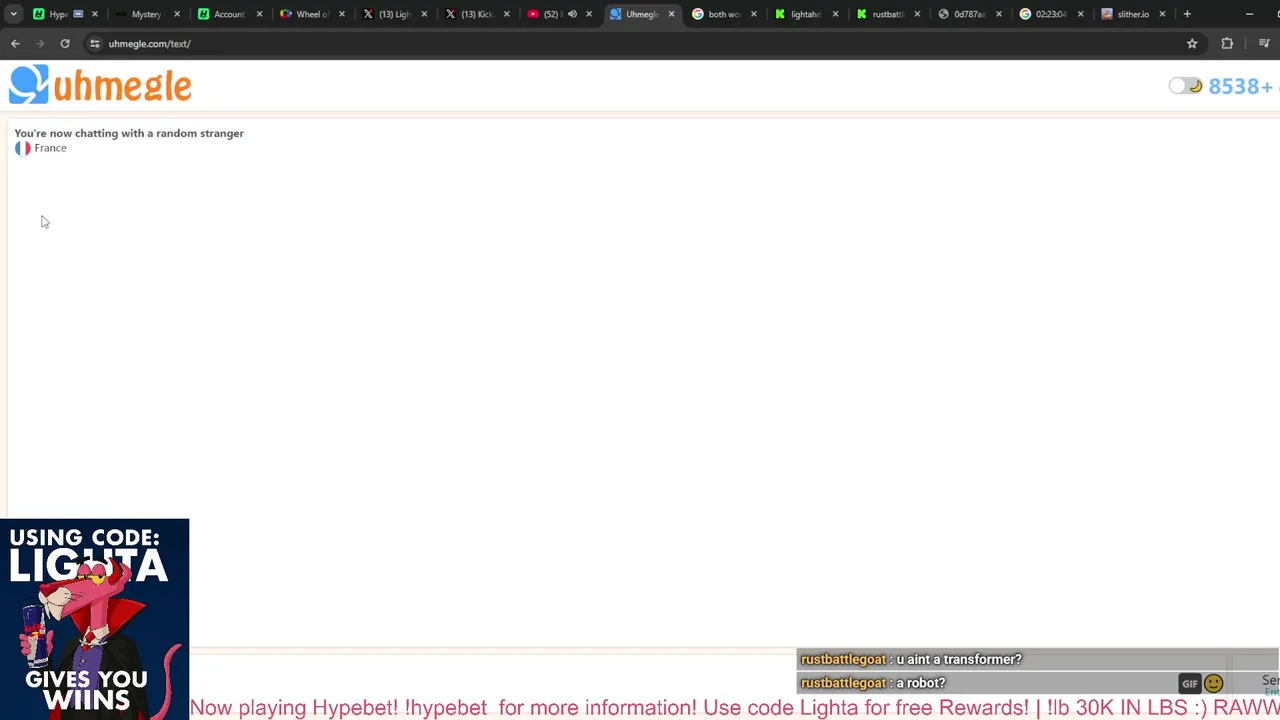The height and width of the screenshot is (720, 1280).
Task: Toggle dark mode switch with moon
Action: [1185, 86]
